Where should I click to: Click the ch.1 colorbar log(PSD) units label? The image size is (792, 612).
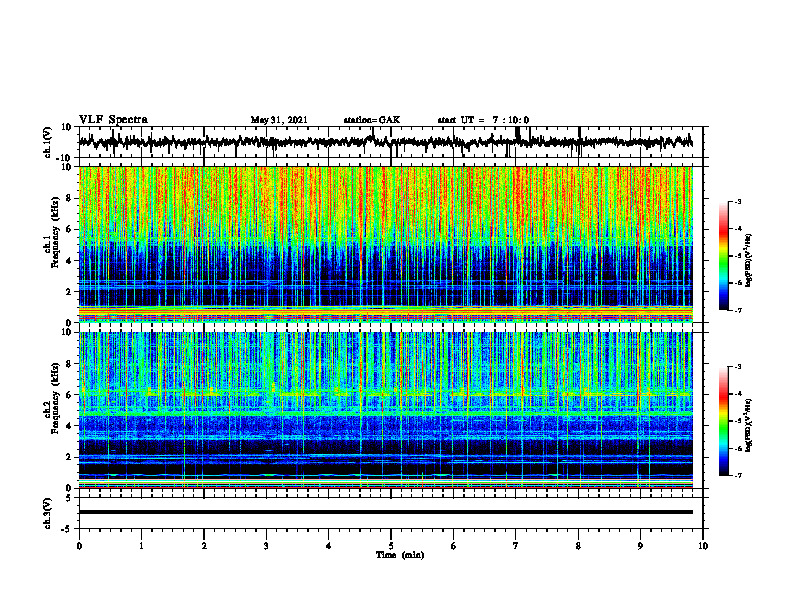click(x=749, y=260)
